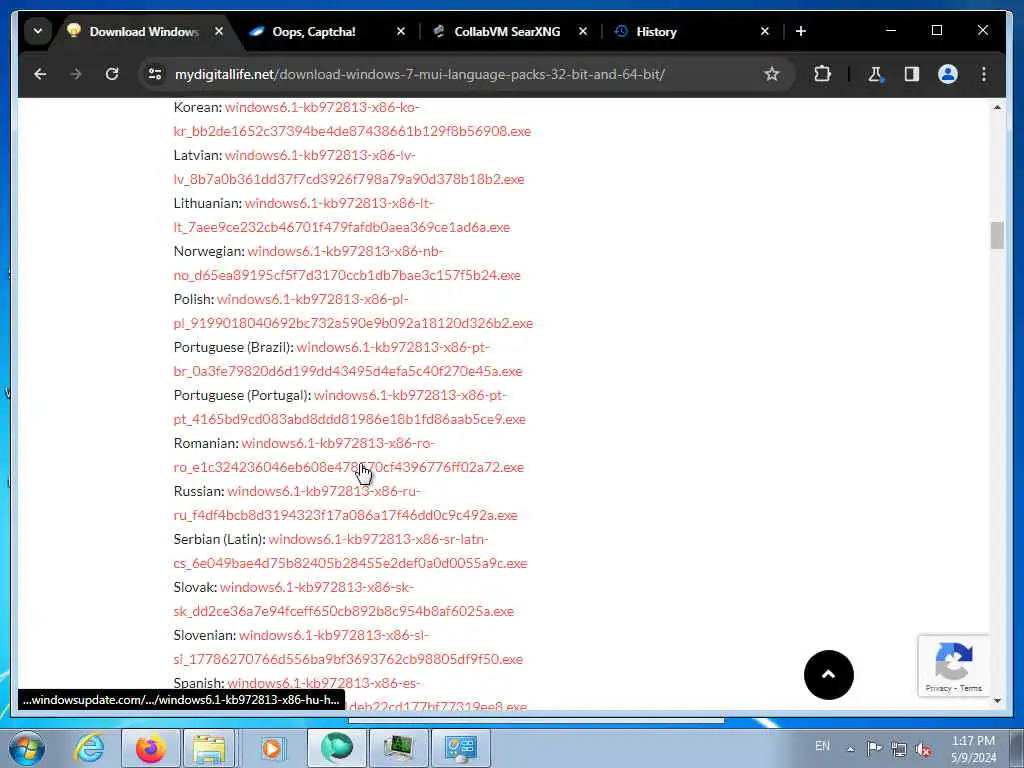Download the Spanish x86 language pack
Screen dimensions: 1024x768
[x=323, y=683]
